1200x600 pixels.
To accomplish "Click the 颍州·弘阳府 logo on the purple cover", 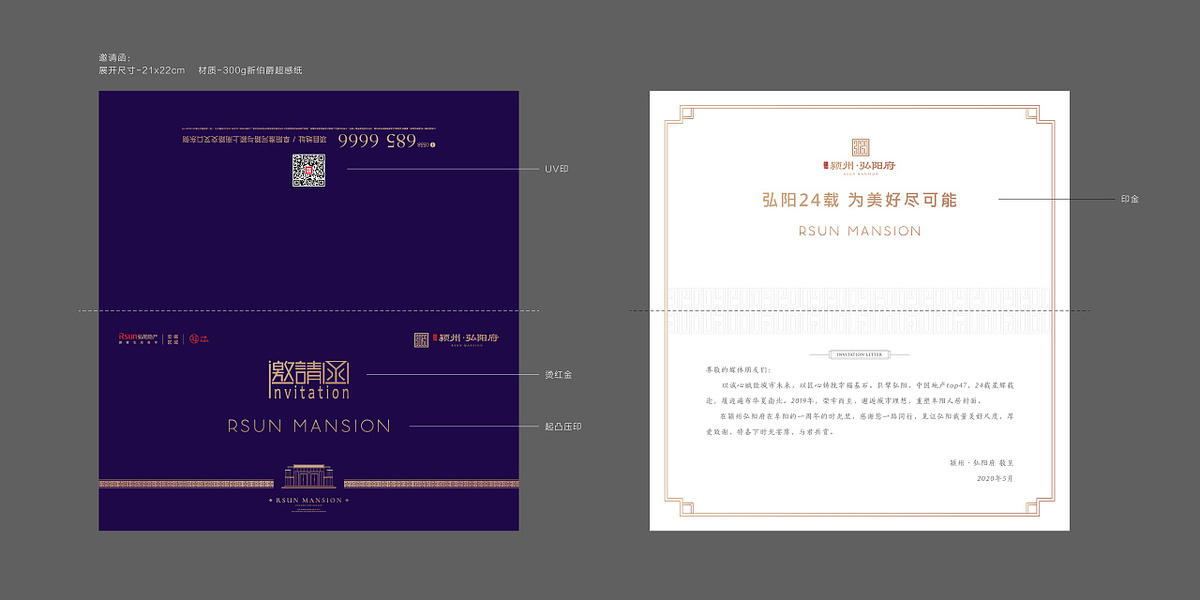I will (x=457, y=339).
